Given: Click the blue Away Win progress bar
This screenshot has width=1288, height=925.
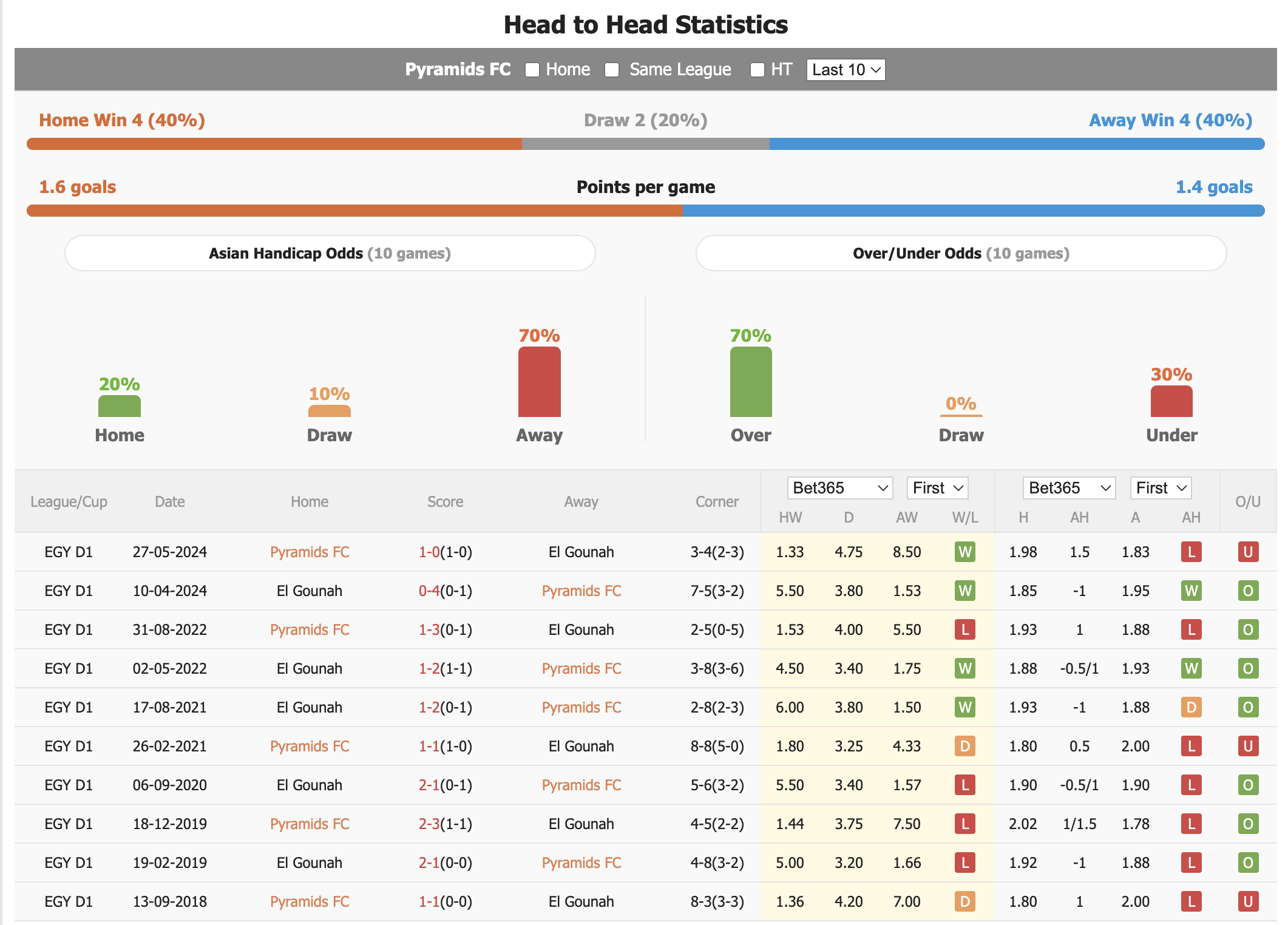Looking at the screenshot, I should pyautogui.click(x=1017, y=144).
